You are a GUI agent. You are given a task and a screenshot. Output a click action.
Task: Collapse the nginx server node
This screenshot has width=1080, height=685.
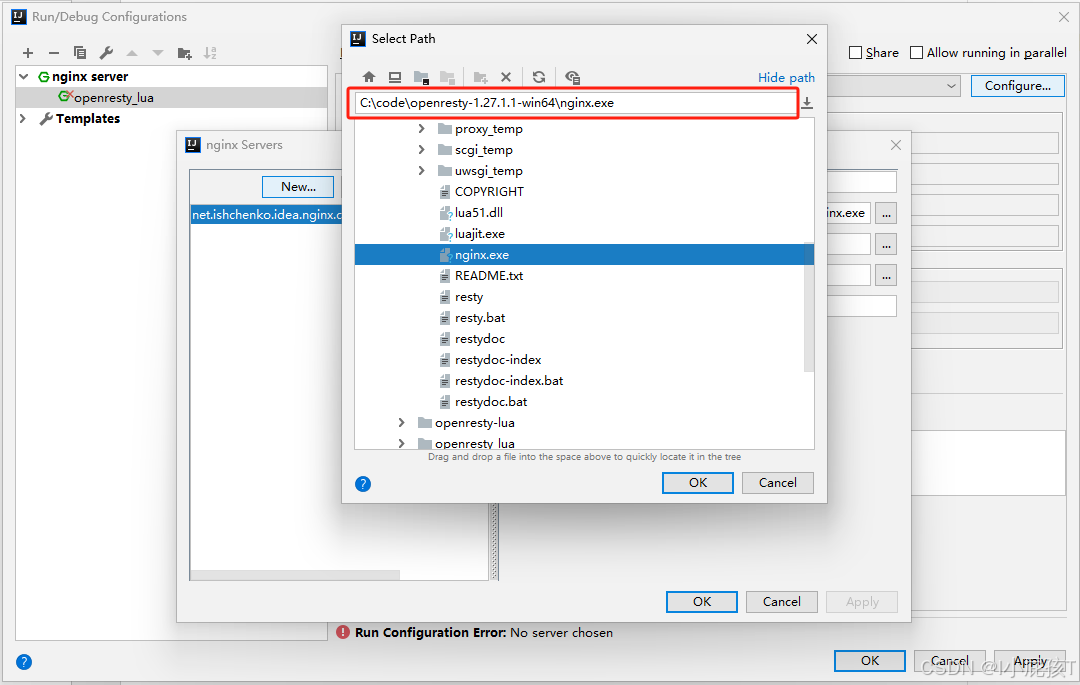23,76
